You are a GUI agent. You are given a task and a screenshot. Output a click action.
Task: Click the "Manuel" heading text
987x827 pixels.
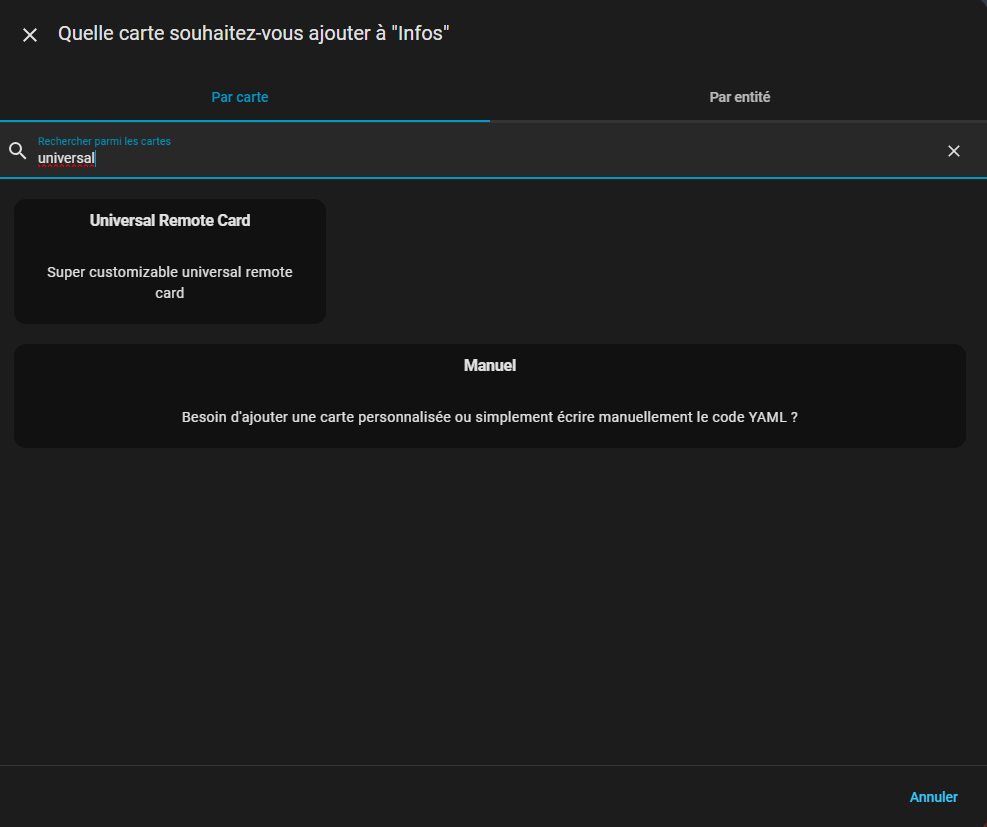click(489, 366)
